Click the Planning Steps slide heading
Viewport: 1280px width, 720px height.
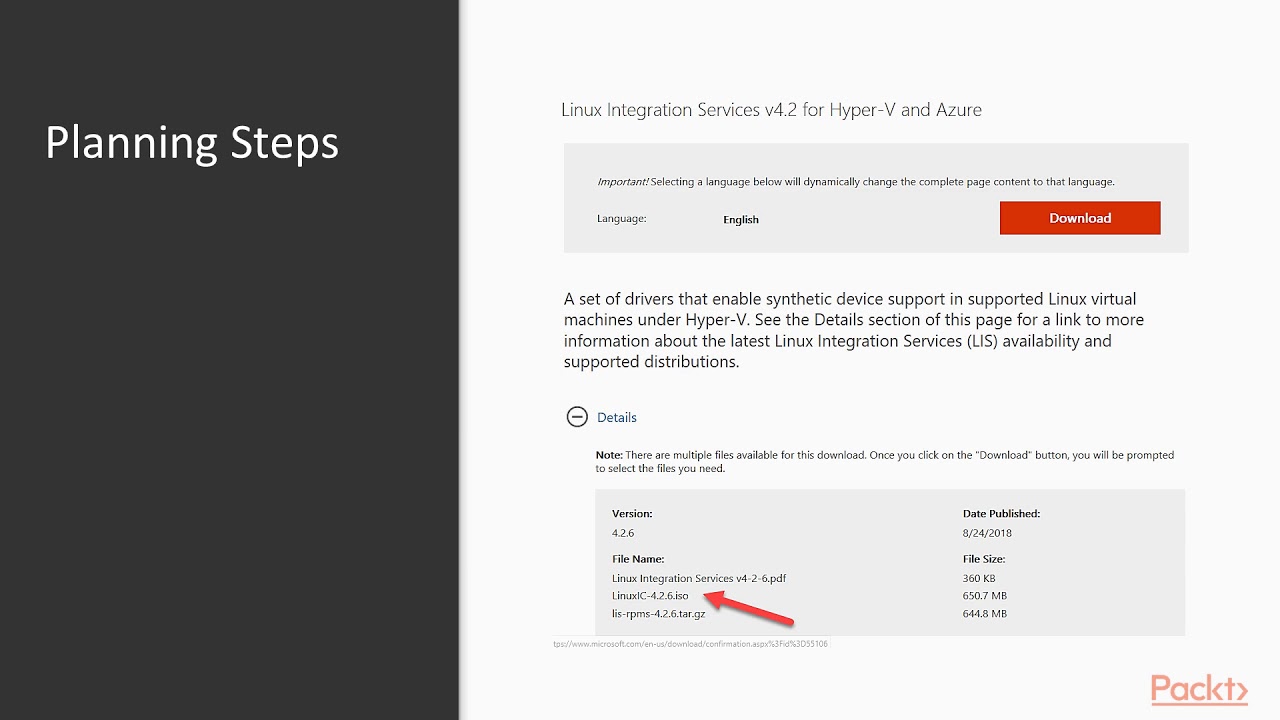tap(192, 143)
